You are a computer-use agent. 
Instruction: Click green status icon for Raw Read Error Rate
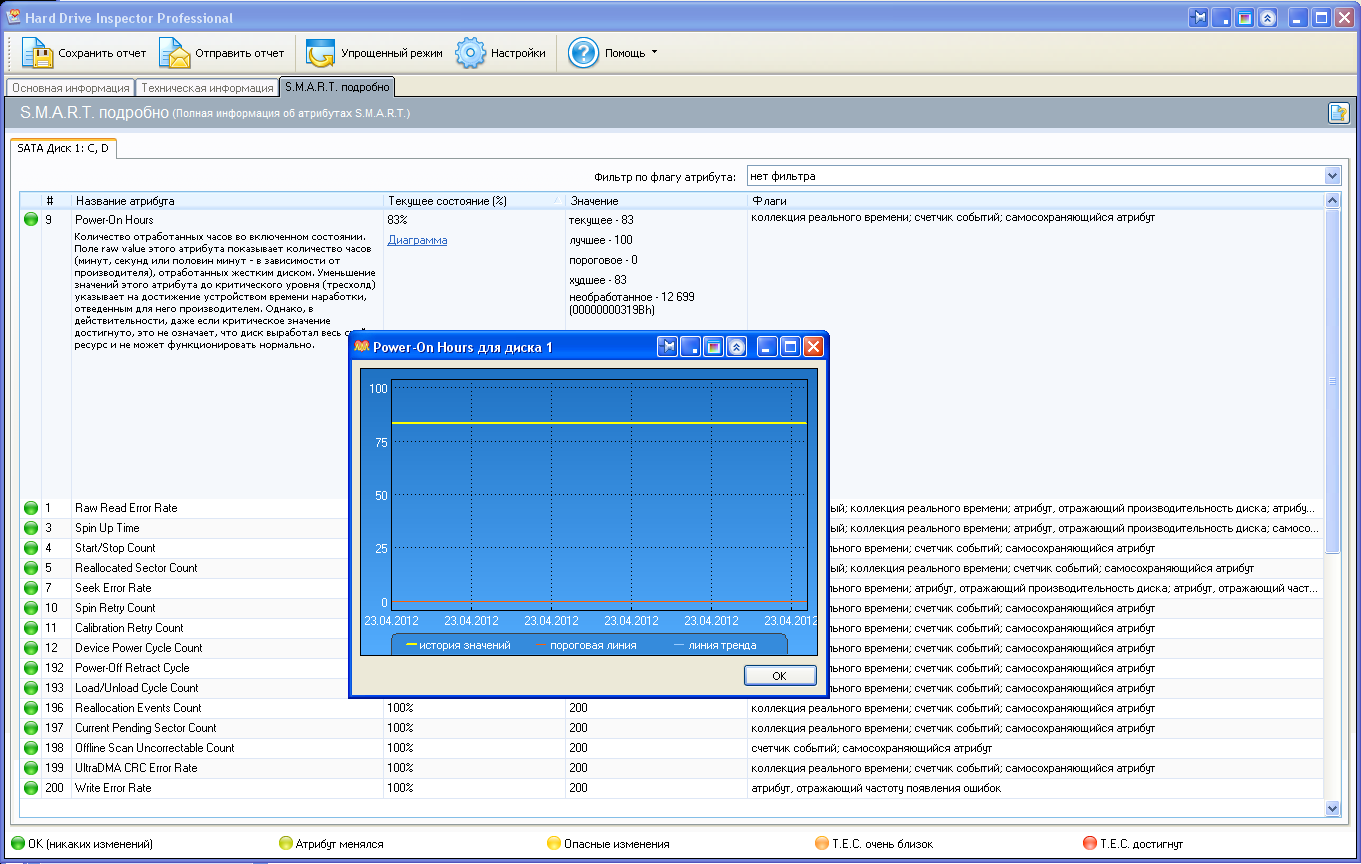tap(31, 508)
